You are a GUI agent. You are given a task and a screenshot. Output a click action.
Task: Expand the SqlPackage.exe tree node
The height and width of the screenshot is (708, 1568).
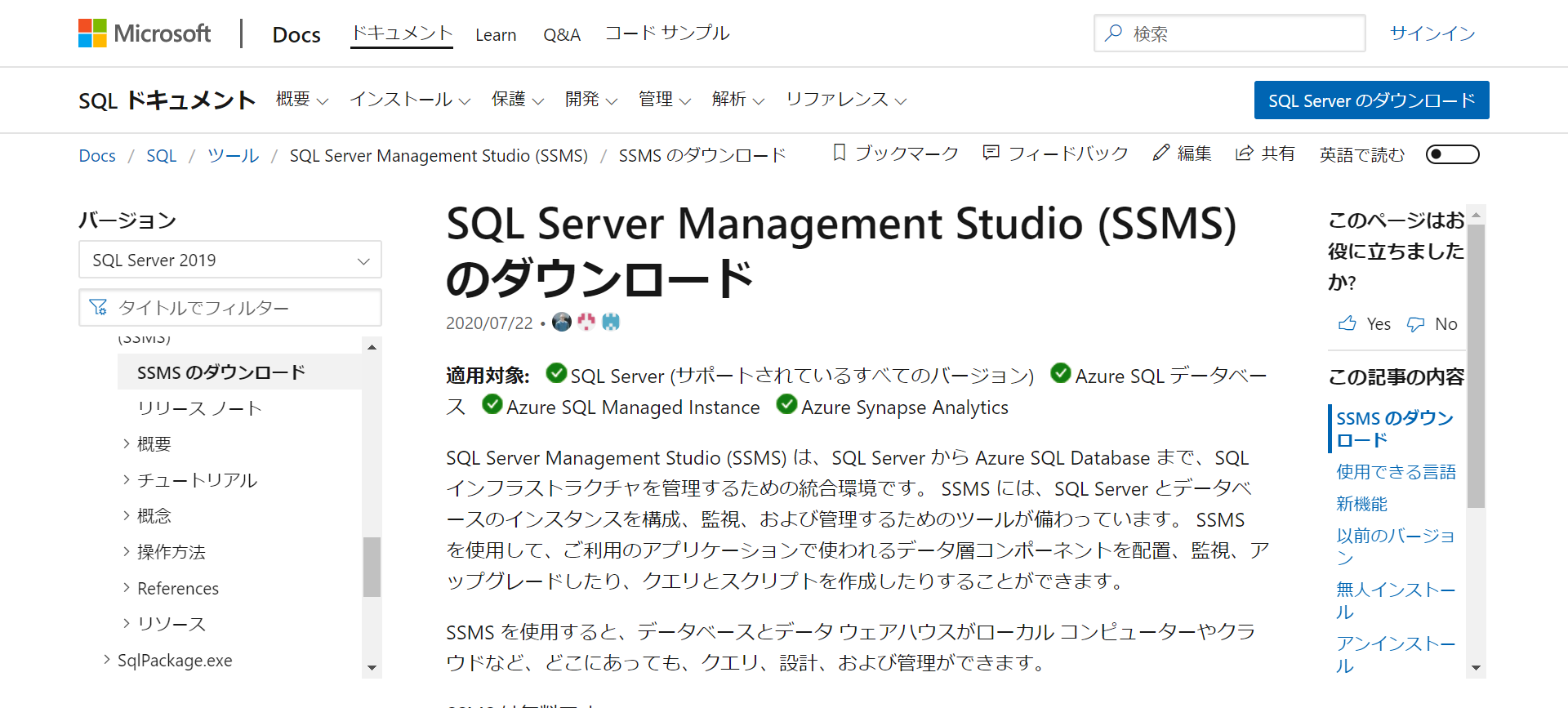pos(107,659)
